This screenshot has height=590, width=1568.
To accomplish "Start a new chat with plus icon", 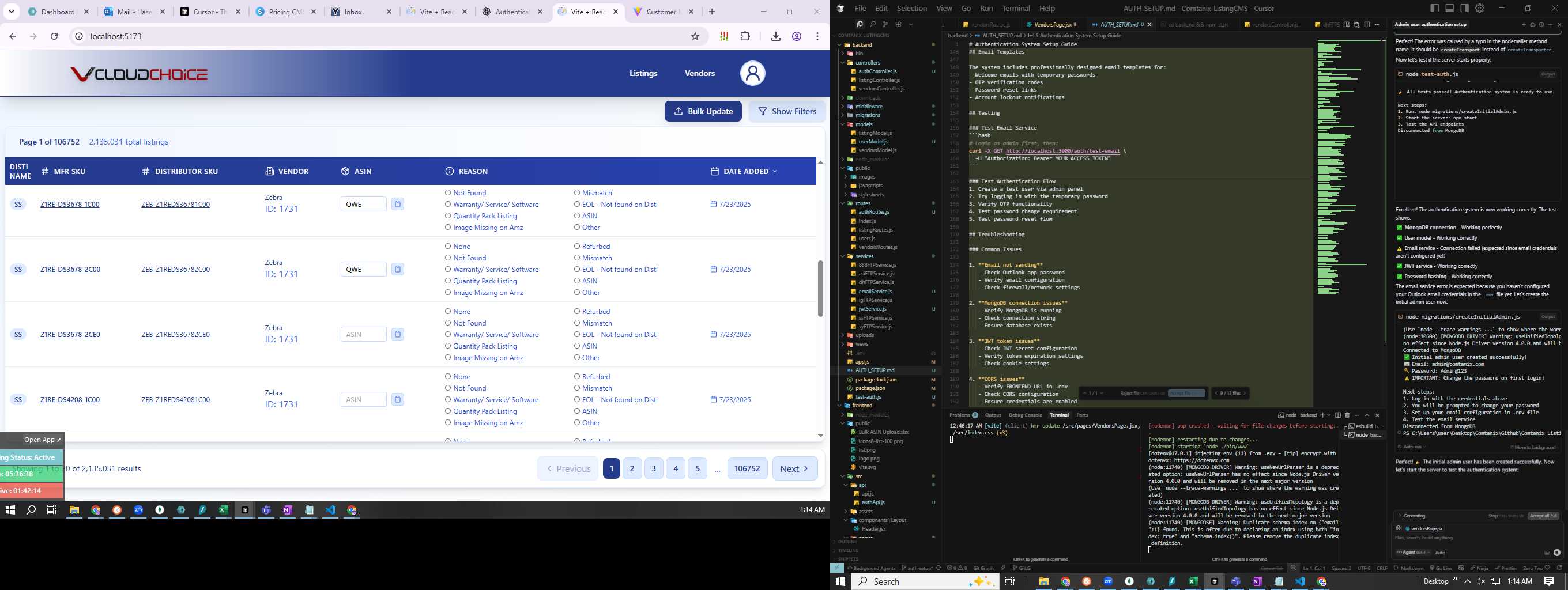I will pyautogui.click(x=1524, y=25).
